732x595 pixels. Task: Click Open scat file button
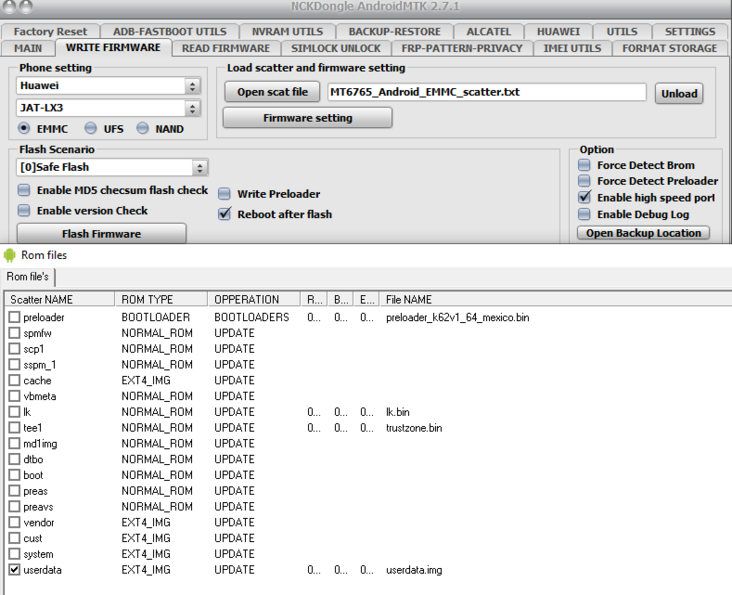[272, 92]
